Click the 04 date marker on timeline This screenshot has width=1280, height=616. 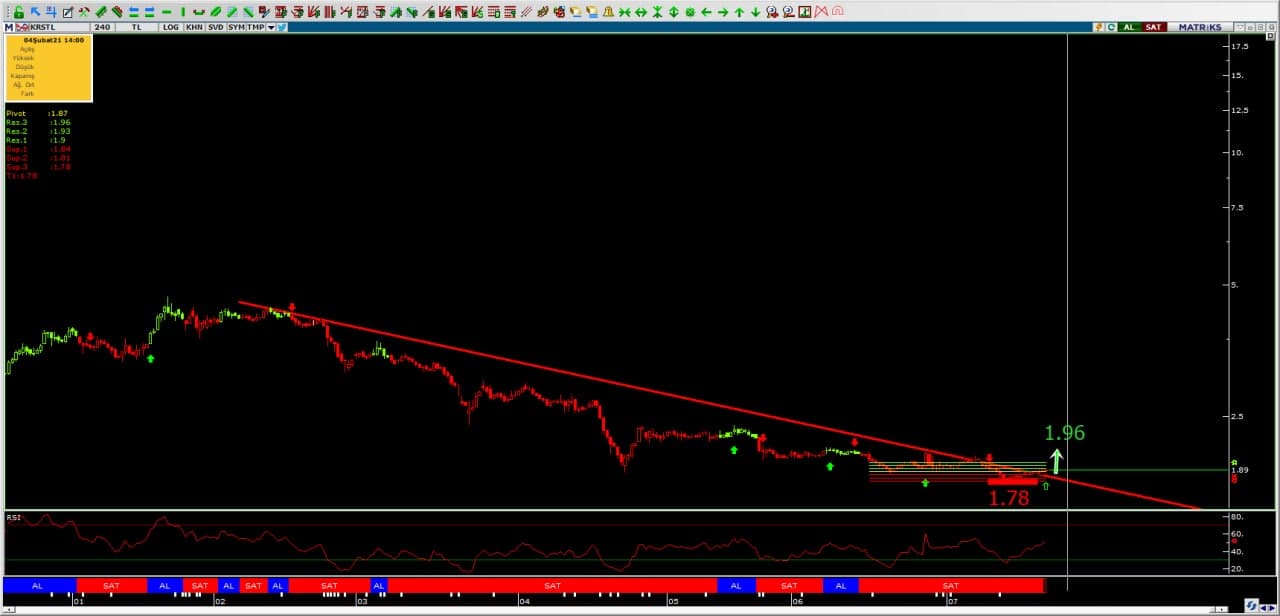pos(524,601)
